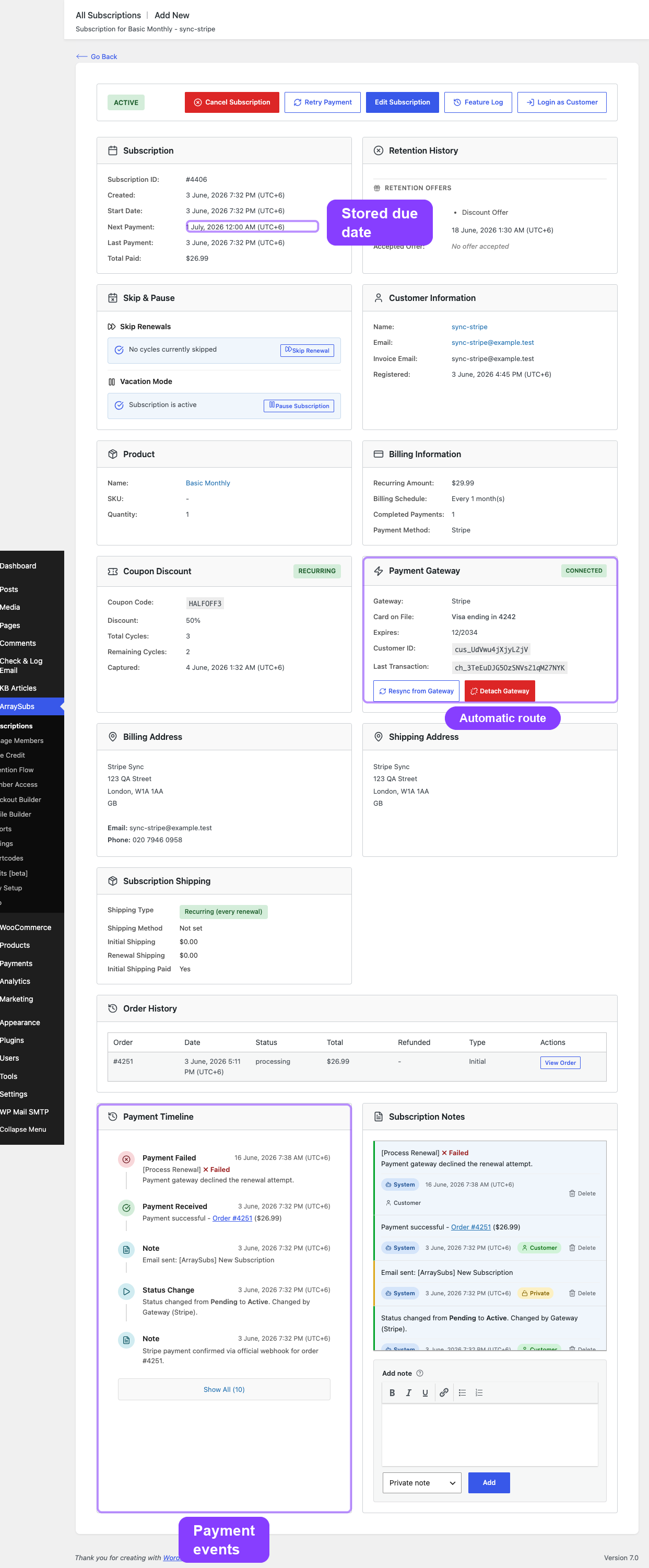Image resolution: width=649 pixels, height=1568 pixels.
Task: Click the CONNECTED gateway badge
Action: tap(584, 571)
